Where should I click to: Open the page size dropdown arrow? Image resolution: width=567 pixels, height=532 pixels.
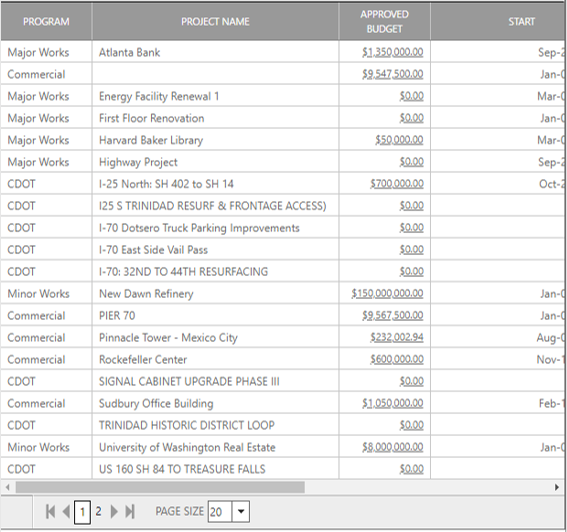coord(241,511)
